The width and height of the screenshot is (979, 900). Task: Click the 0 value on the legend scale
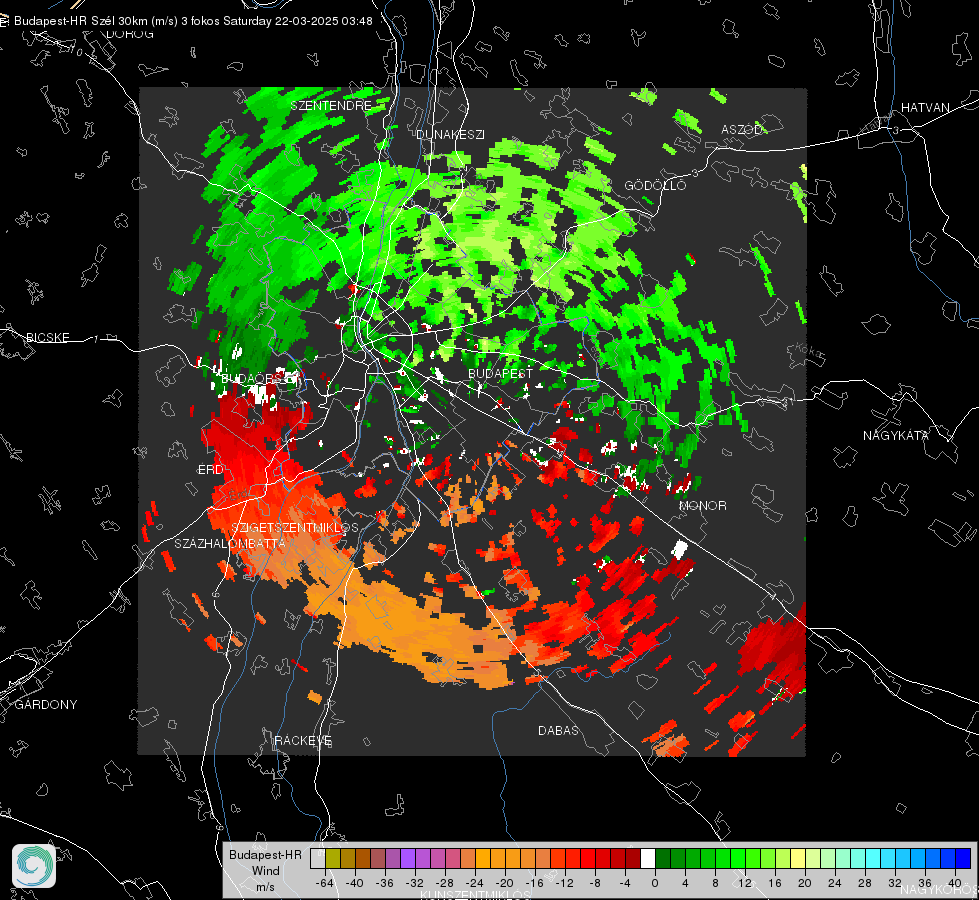pyautogui.click(x=654, y=883)
